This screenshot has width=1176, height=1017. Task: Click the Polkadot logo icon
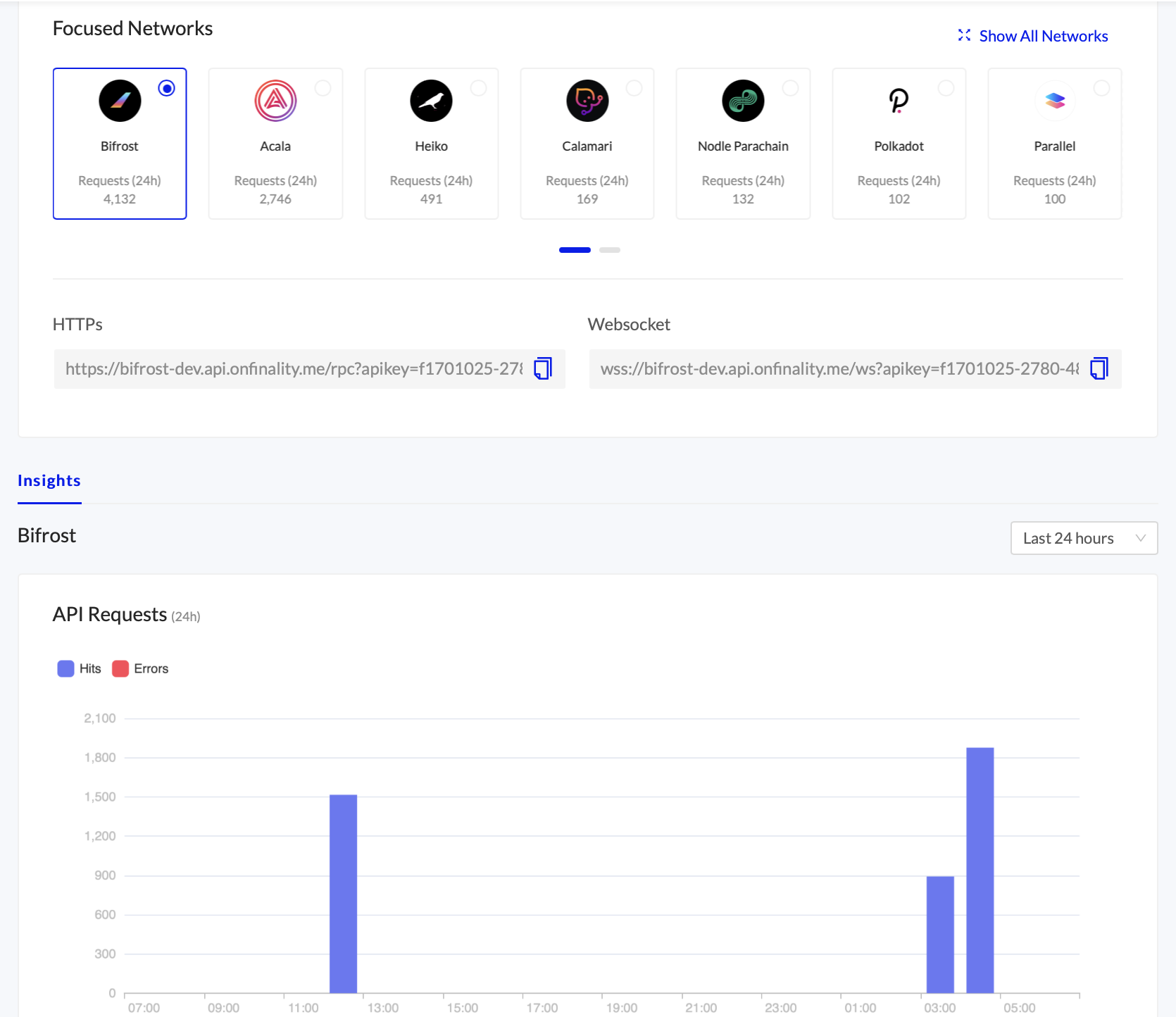point(899,101)
